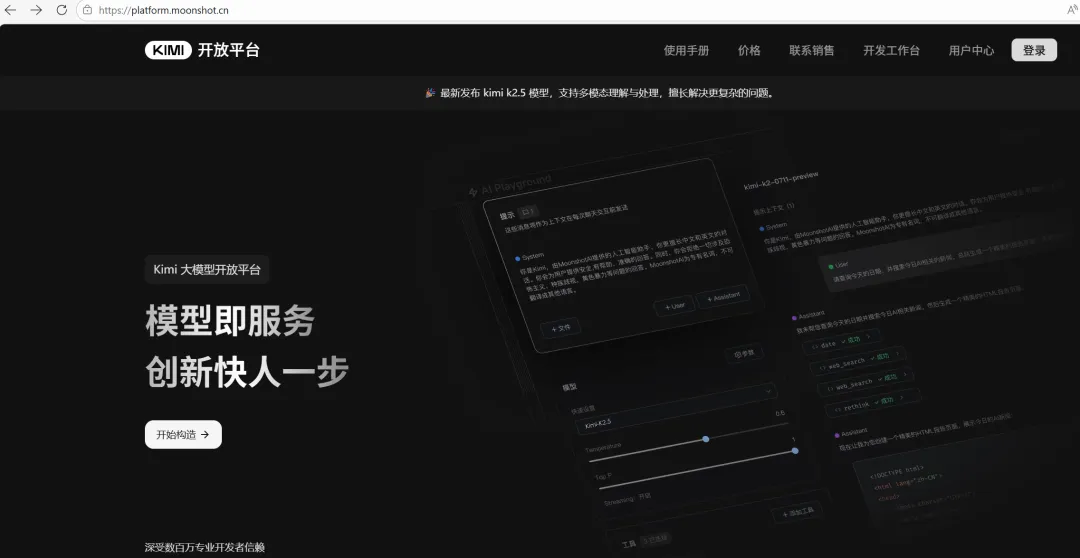
Task: Go back with the browser back arrow
Action: 10,10
